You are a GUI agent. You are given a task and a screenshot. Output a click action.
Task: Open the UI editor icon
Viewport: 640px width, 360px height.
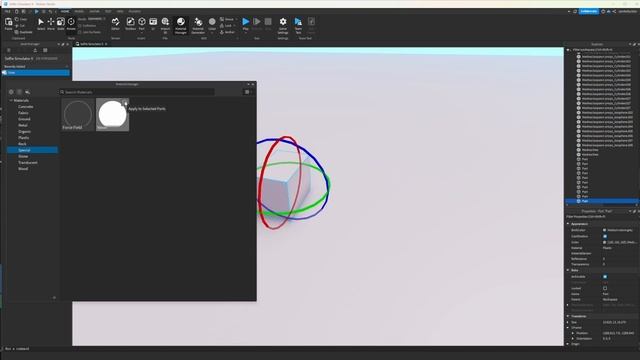[x=153, y=24]
